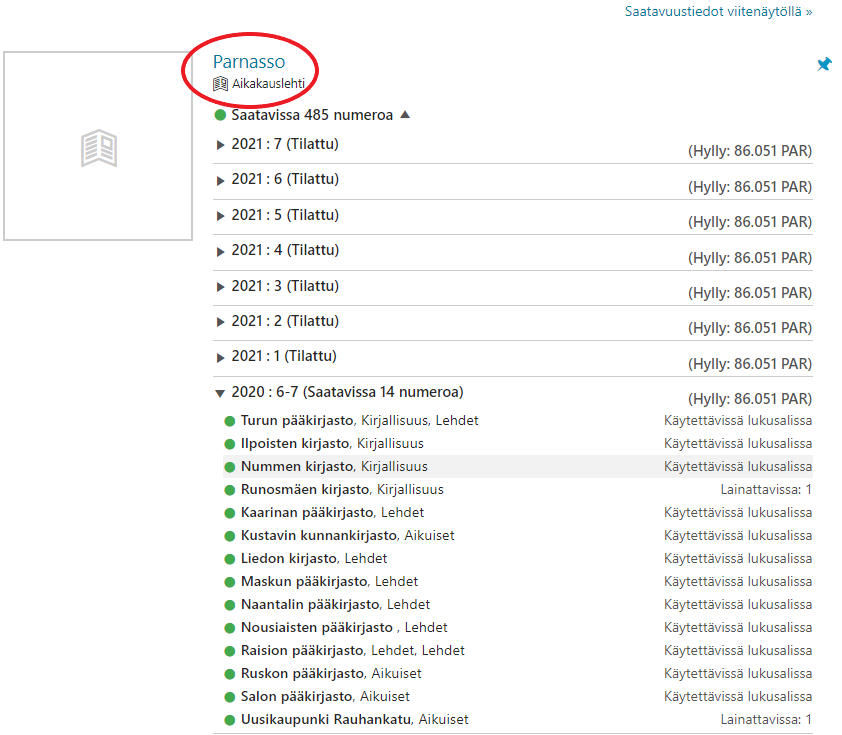Expand issue 2021 : 5 (Tilattu)
The width and height of the screenshot is (842, 735).
pos(221,216)
